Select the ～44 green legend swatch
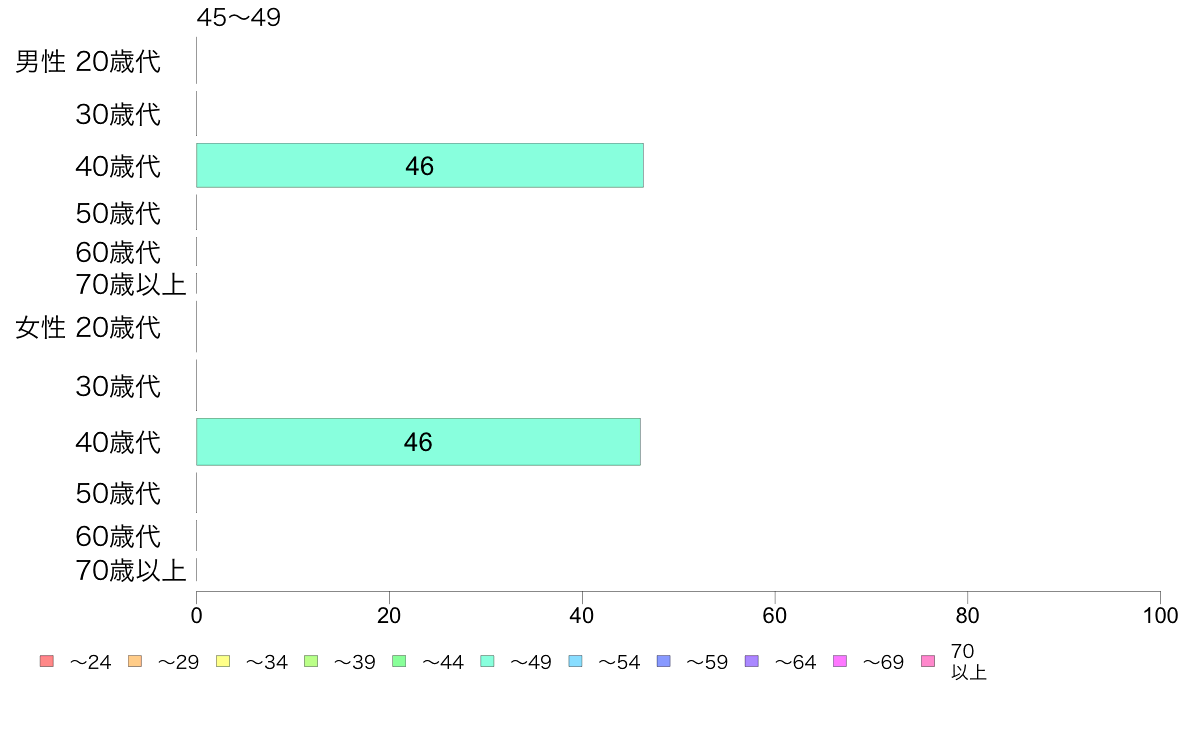 (399, 661)
